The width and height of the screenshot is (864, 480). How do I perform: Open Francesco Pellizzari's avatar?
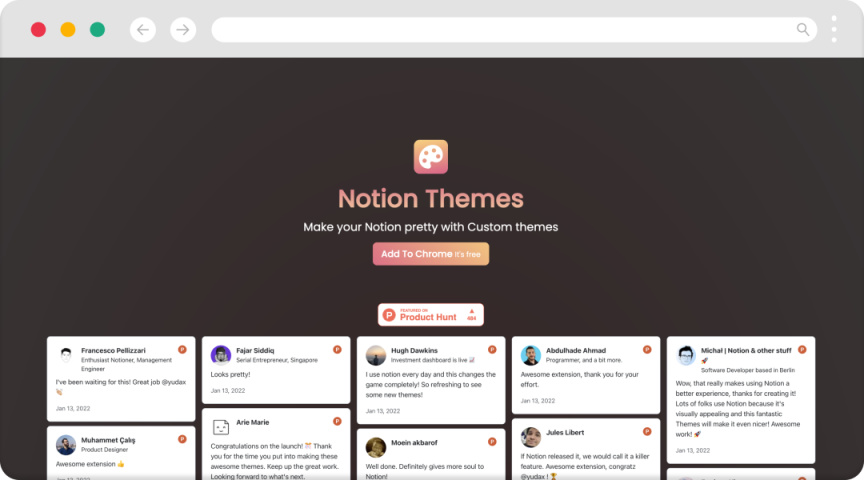coord(66,355)
